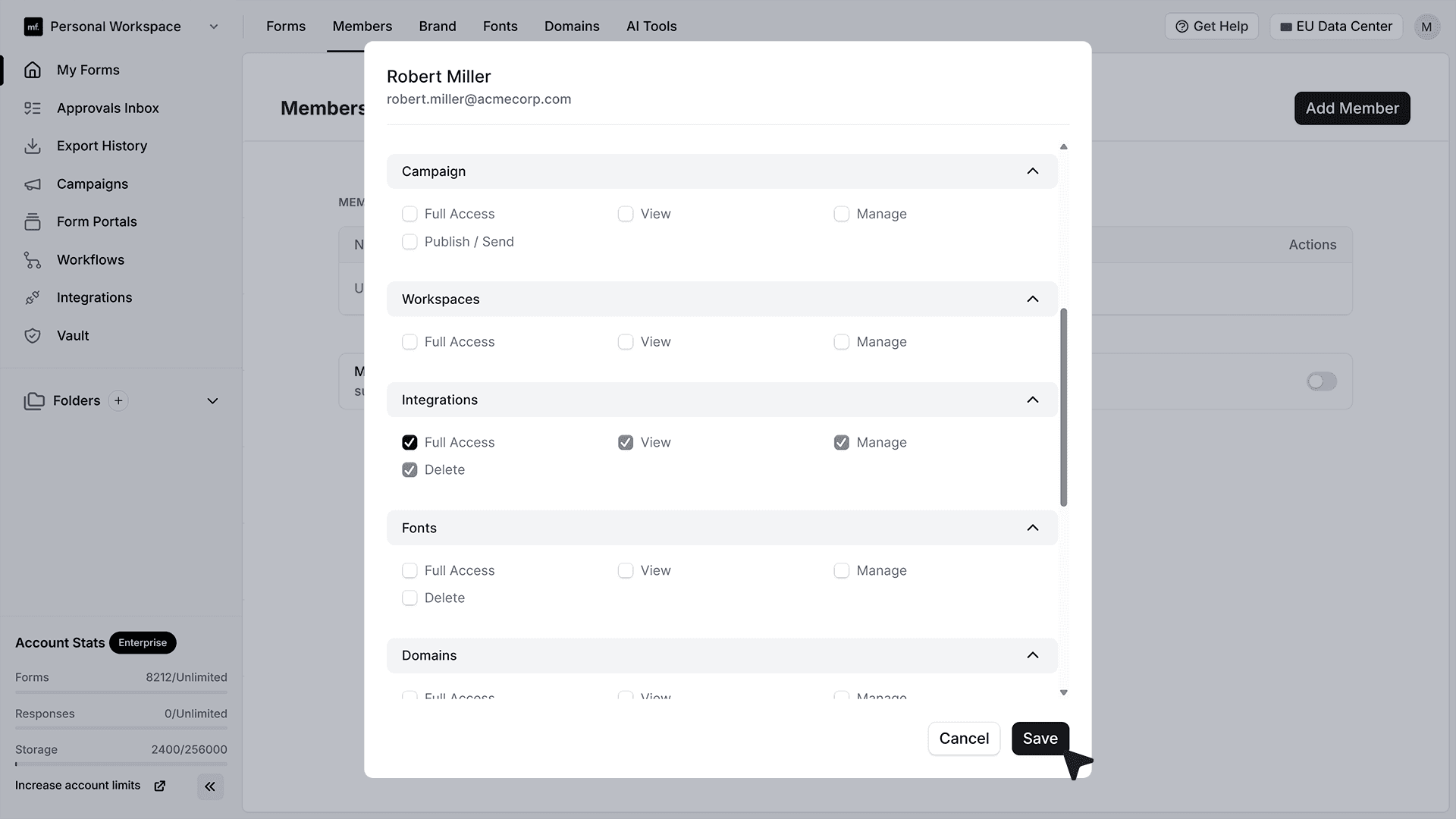Toggle switch in Members page background
The width and height of the screenshot is (1456, 819).
[x=1322, y=381]
